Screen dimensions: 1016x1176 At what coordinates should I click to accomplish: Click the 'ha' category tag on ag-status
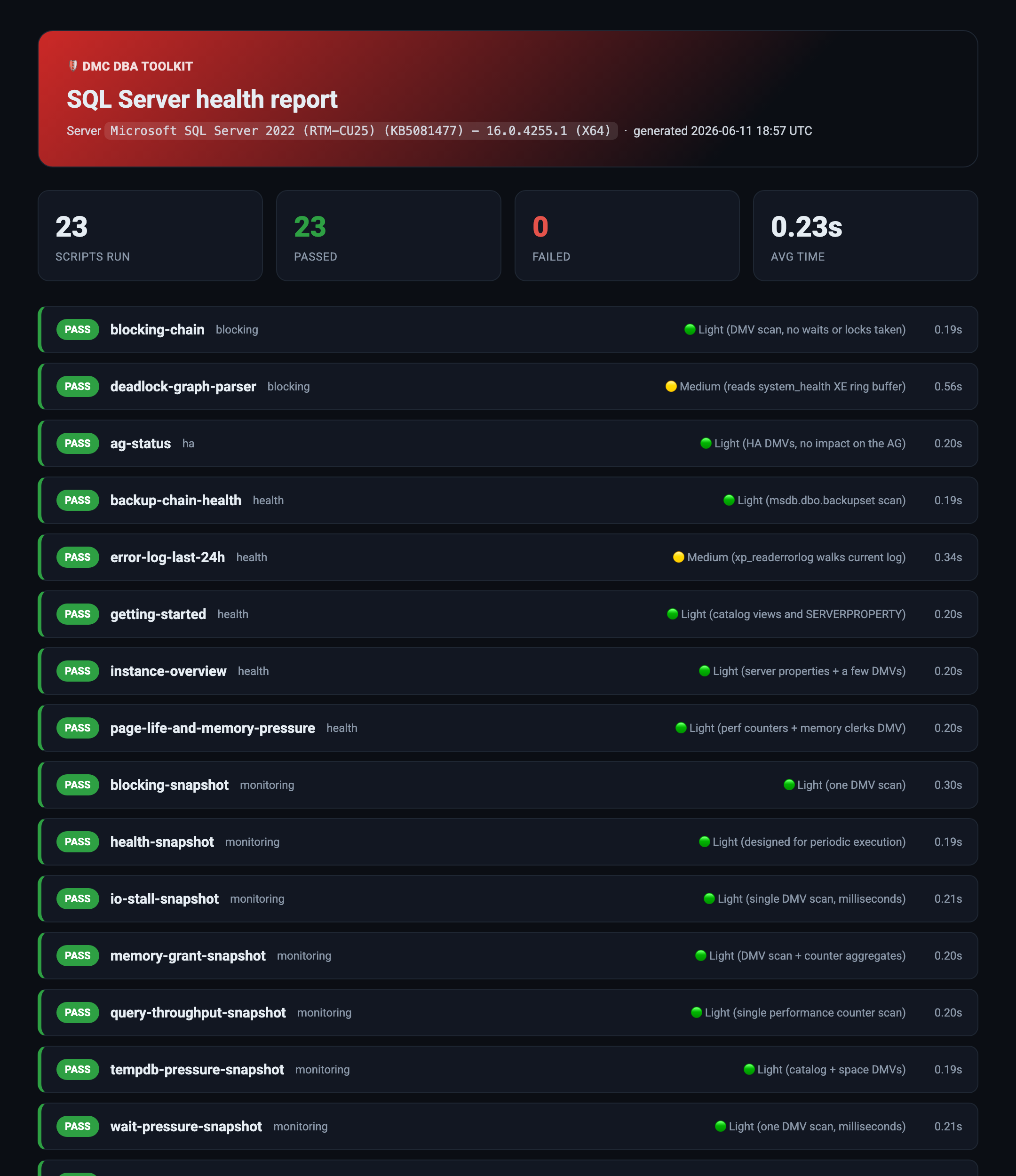click(189, 444)
